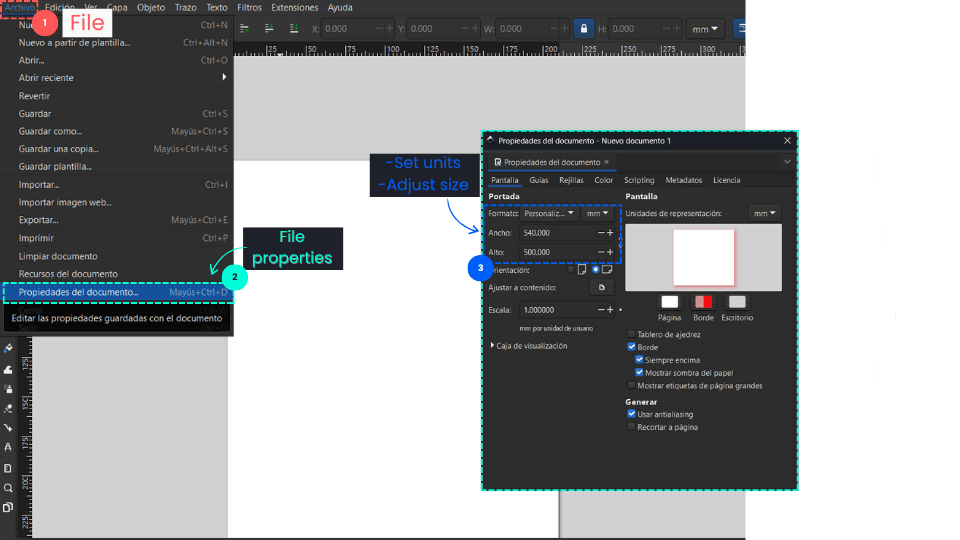Switch to the Rejillas tab
The image size is (960, 540).
pyautogui.click(x=571, y=180)
